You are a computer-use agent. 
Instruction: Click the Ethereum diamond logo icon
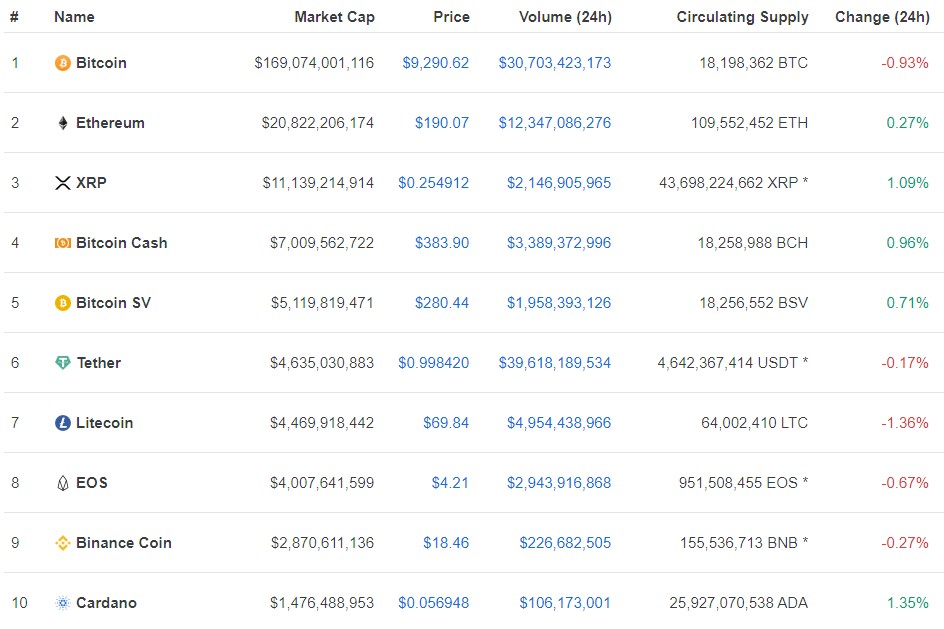[x=63, y=123]
